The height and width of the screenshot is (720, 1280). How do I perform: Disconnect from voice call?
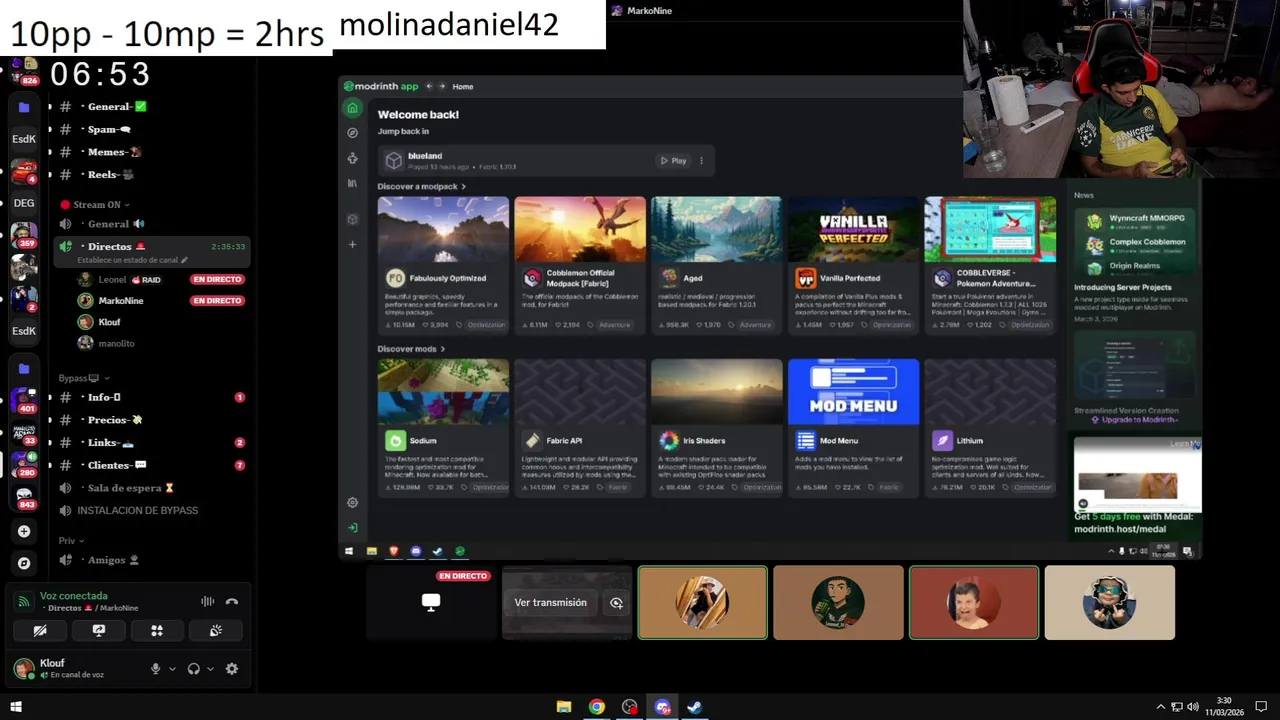(232, 601)
